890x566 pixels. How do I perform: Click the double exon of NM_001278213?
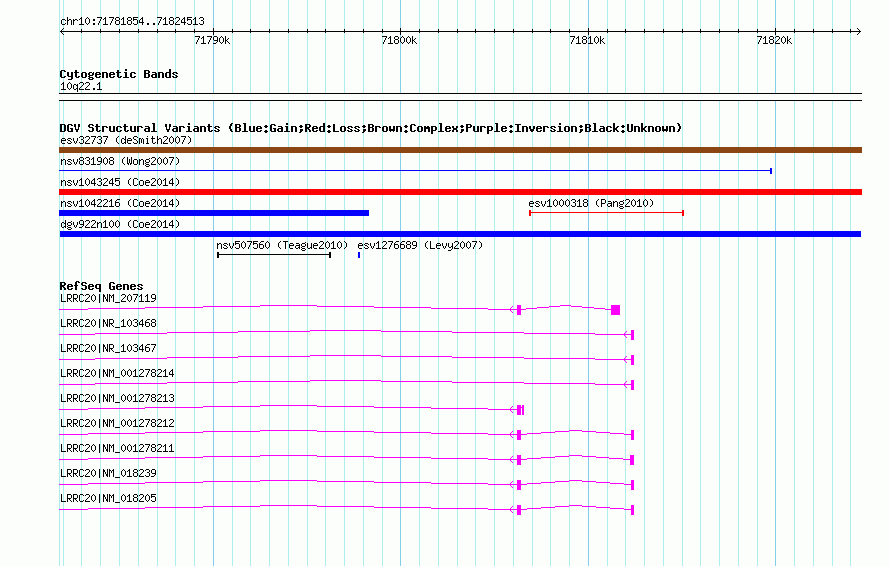click(x=520, y=410)
